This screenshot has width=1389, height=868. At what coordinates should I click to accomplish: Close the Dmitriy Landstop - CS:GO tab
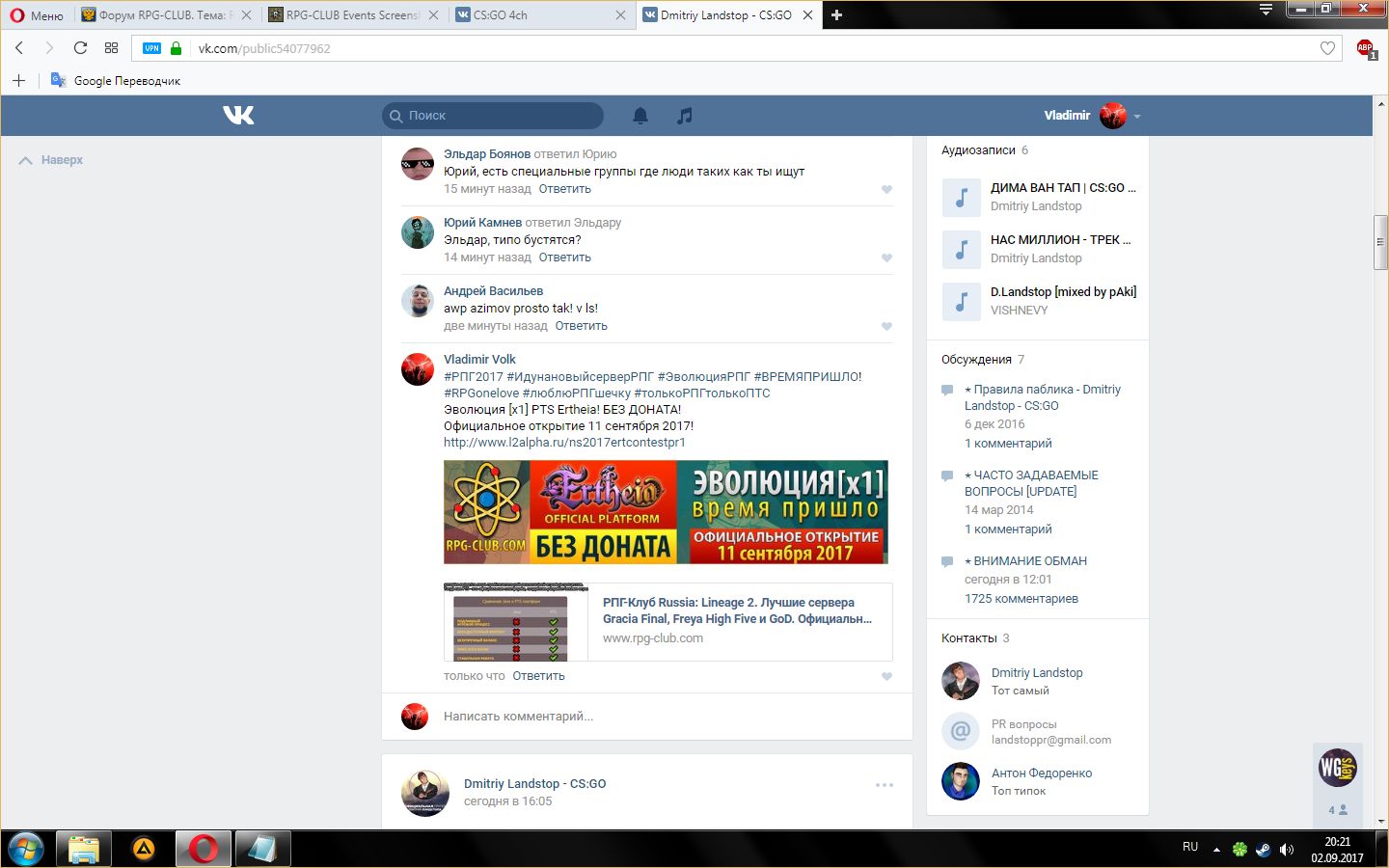click(x=807, y=14)
